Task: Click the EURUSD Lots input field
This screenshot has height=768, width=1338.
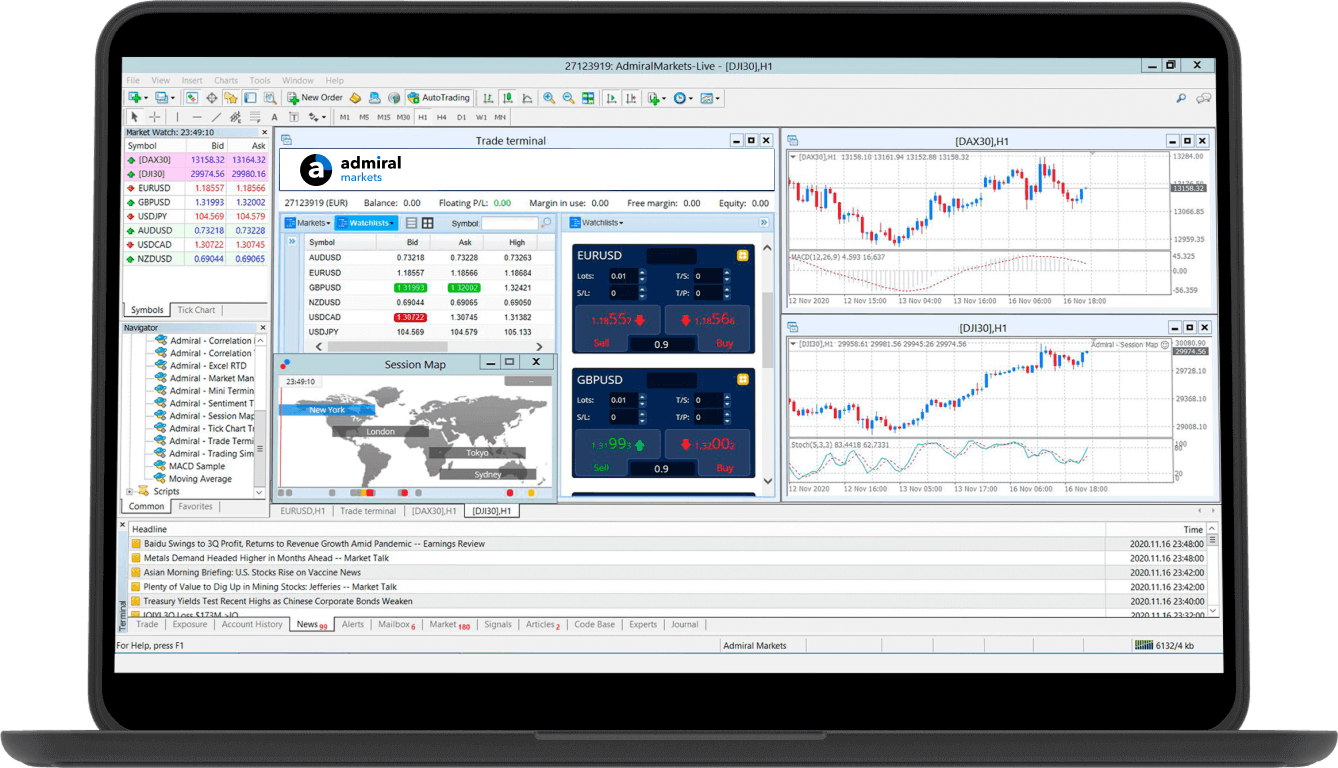Action: click(621, 276)
